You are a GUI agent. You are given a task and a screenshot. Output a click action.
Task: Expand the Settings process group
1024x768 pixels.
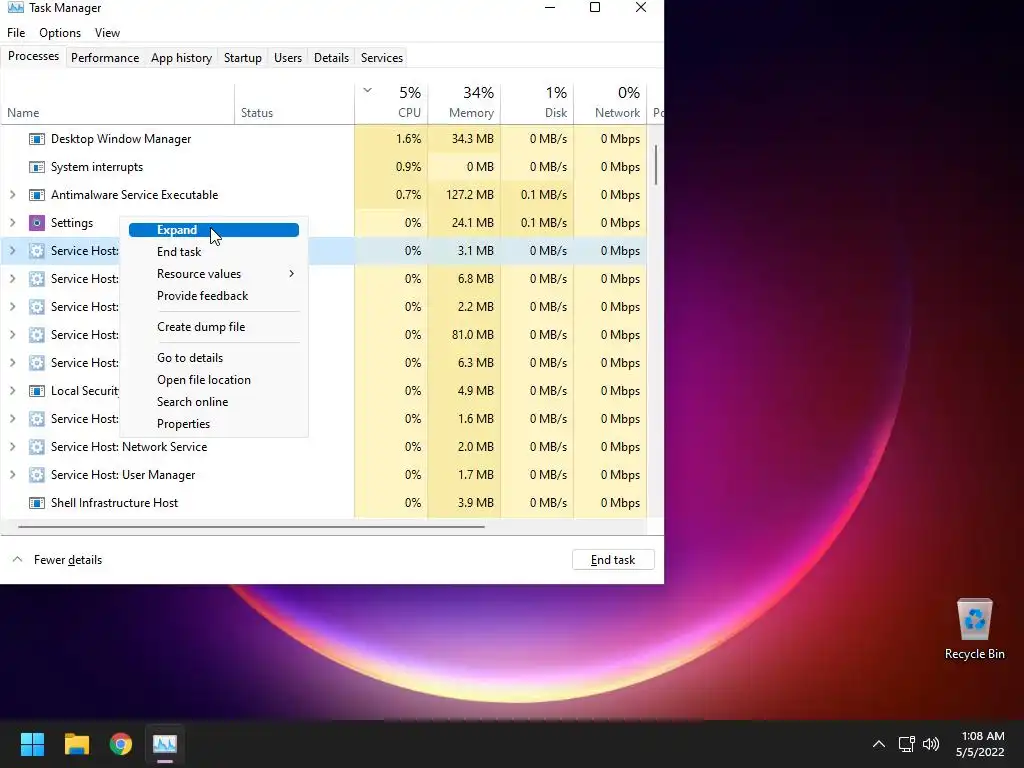[x=12, y=223]
